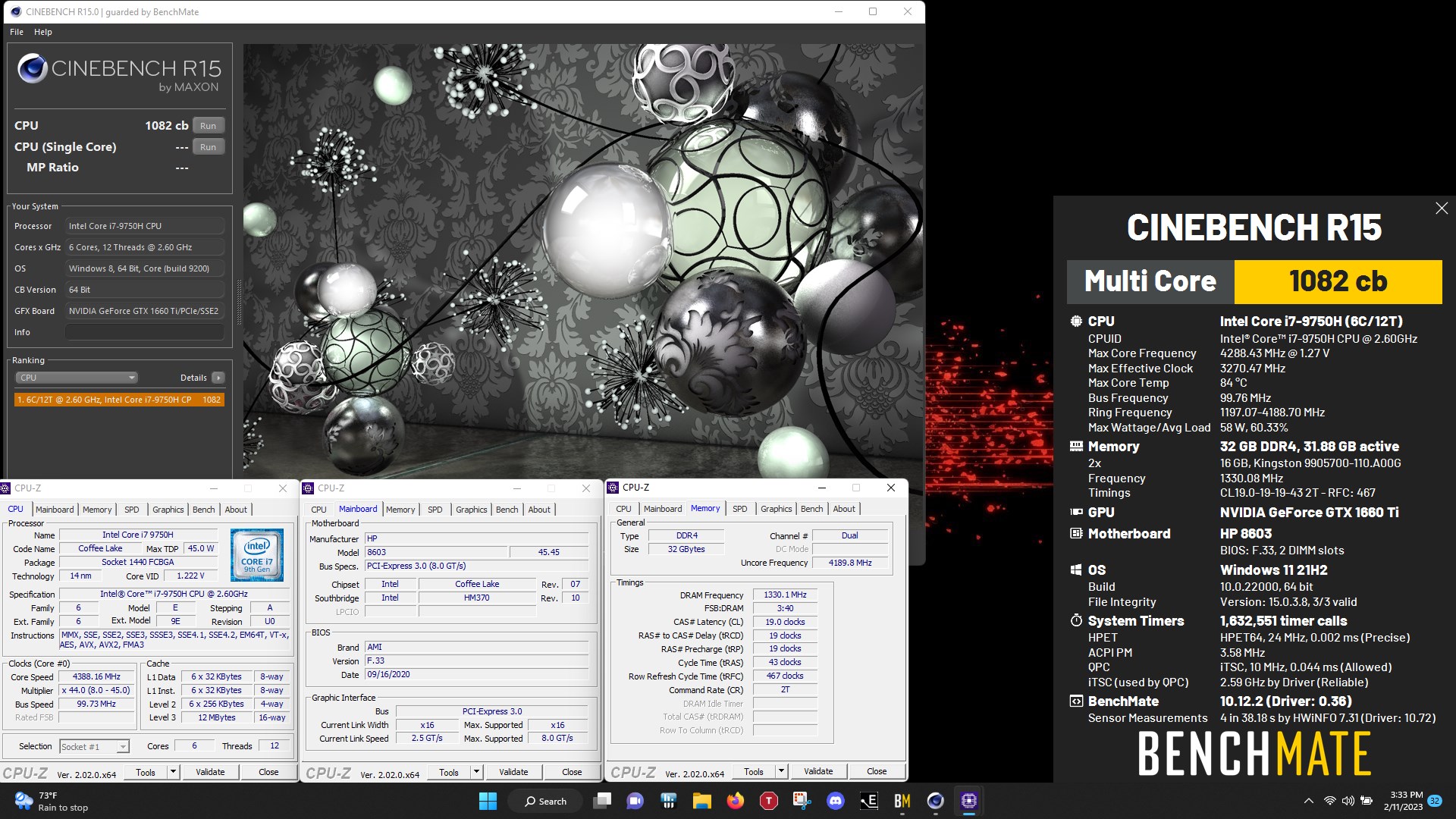Screen dimensions: 1456x819
Task: Open Bench tab in left CPU-Z window
Action: [x=204, y=510]
